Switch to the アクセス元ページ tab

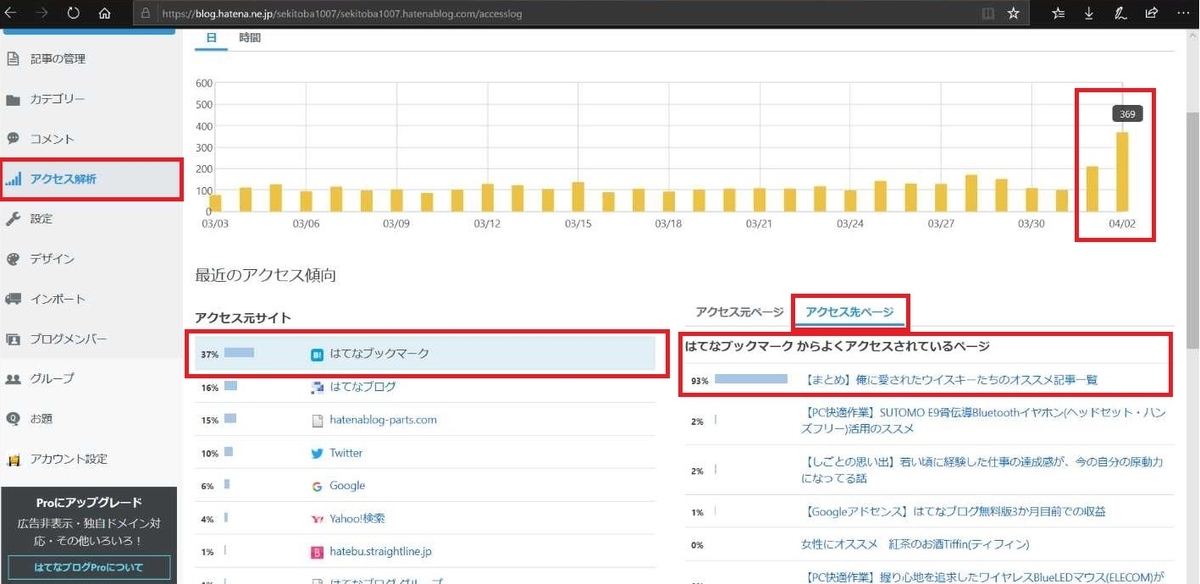(739, 312)
